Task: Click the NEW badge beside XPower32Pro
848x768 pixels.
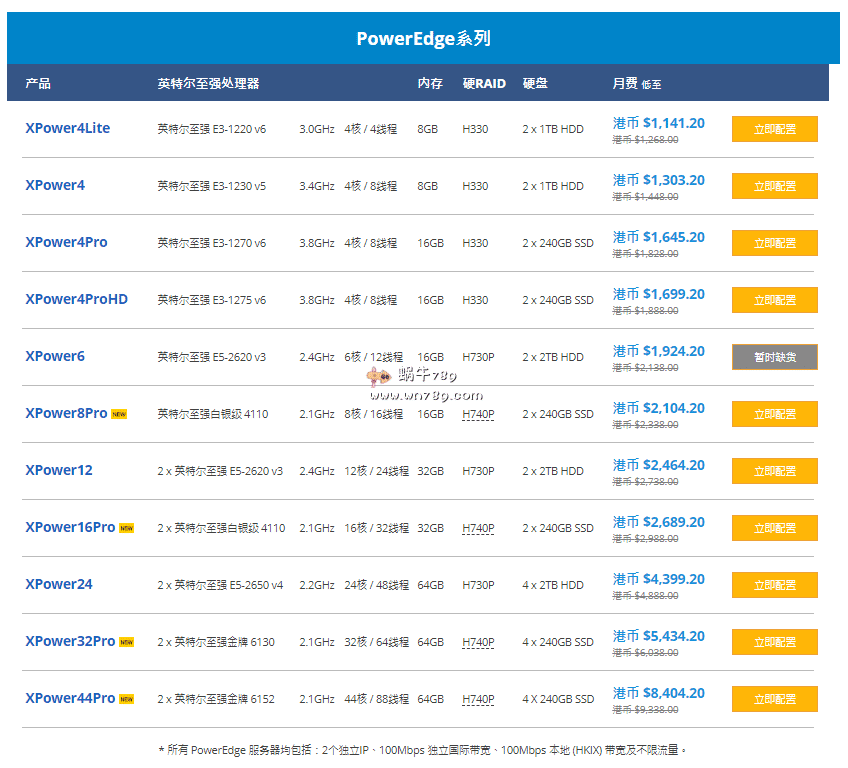Action: tap(126, 642)
